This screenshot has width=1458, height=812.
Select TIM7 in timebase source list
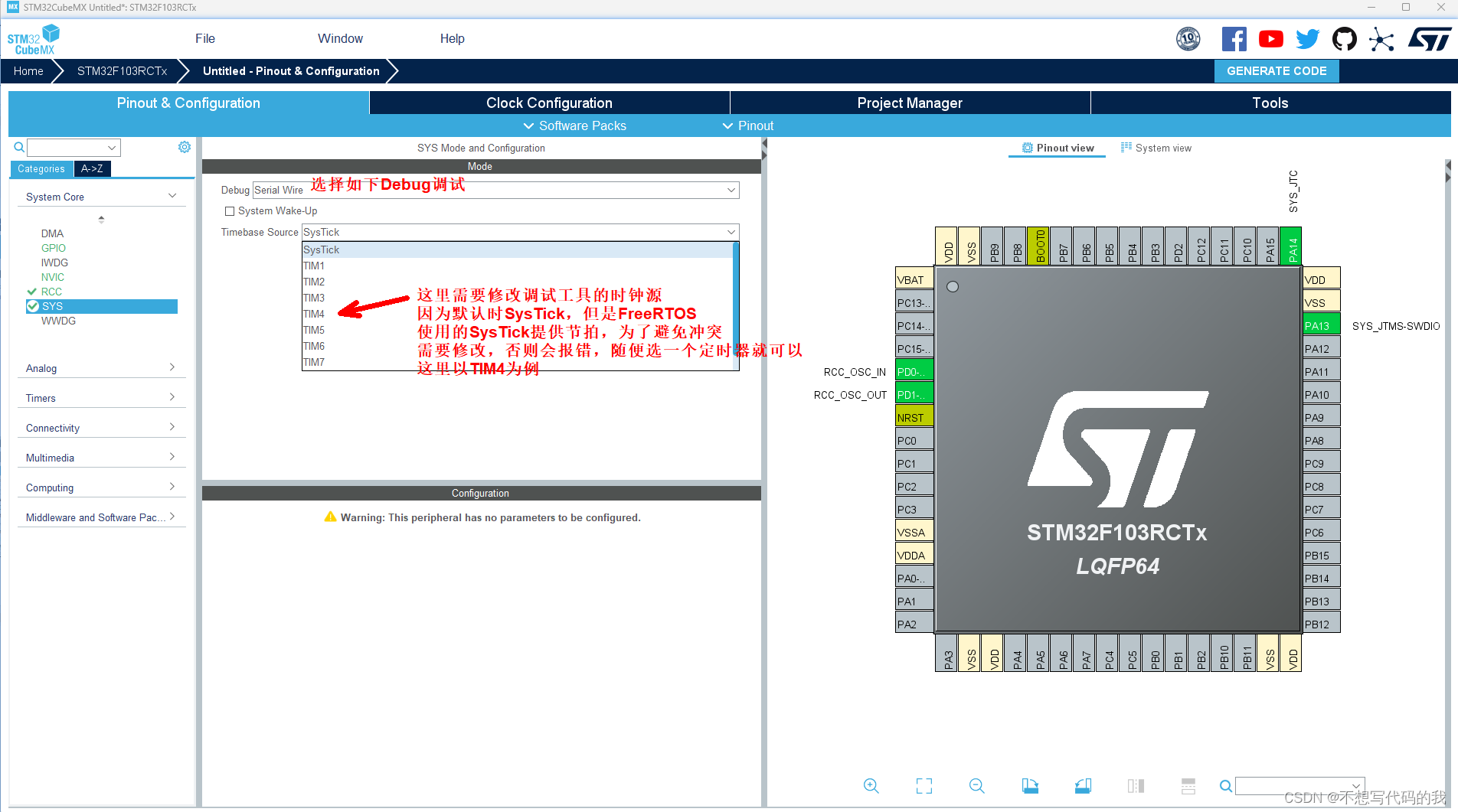(518, 362)
